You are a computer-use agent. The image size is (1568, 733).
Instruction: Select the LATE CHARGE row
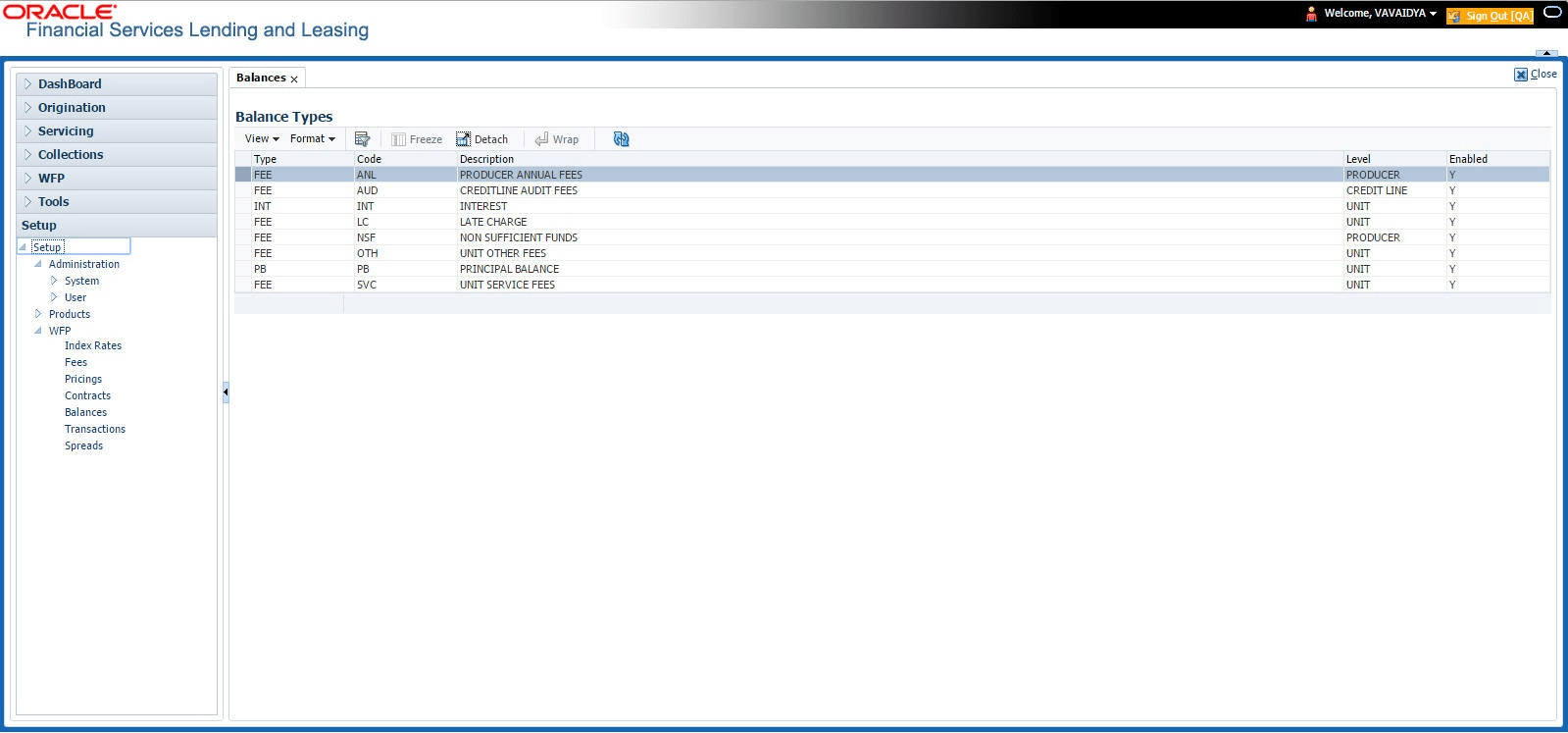(x=892, y=222)
